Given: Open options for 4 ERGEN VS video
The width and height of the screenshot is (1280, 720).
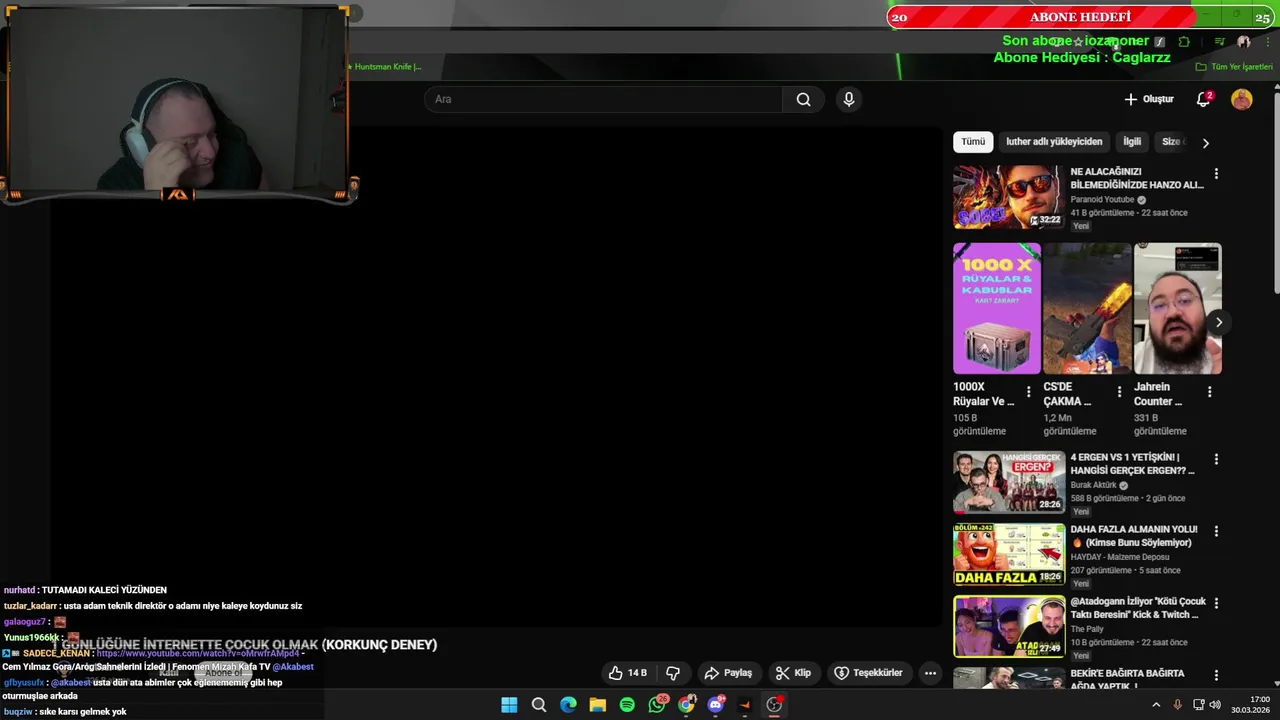Looking at the screenshot, I should pos(1216,460).
